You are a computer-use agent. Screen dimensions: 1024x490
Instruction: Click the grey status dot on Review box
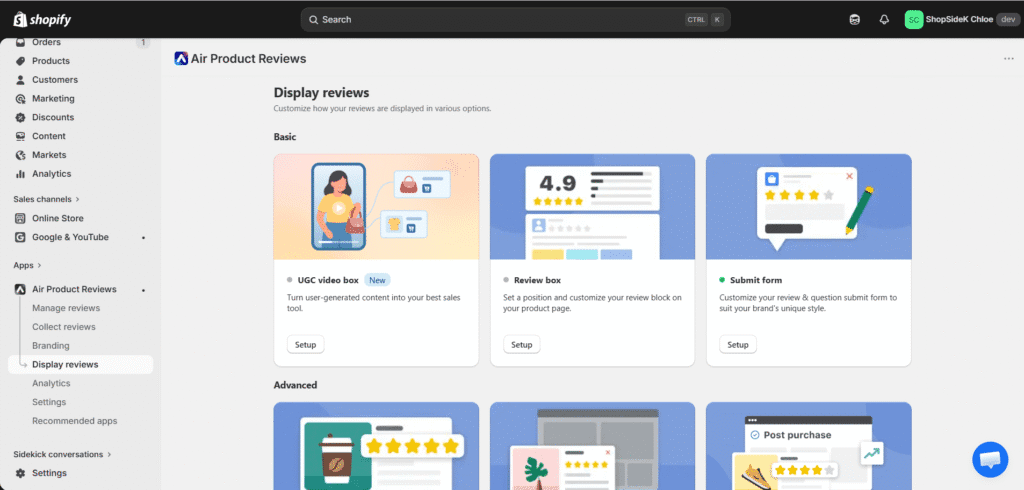506,280
